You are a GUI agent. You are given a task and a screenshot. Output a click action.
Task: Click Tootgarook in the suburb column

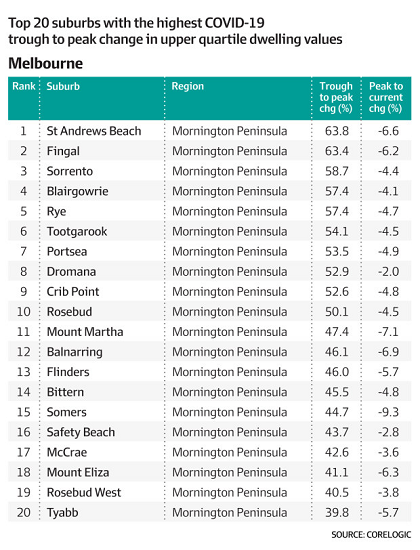click(x=77, y=232)
